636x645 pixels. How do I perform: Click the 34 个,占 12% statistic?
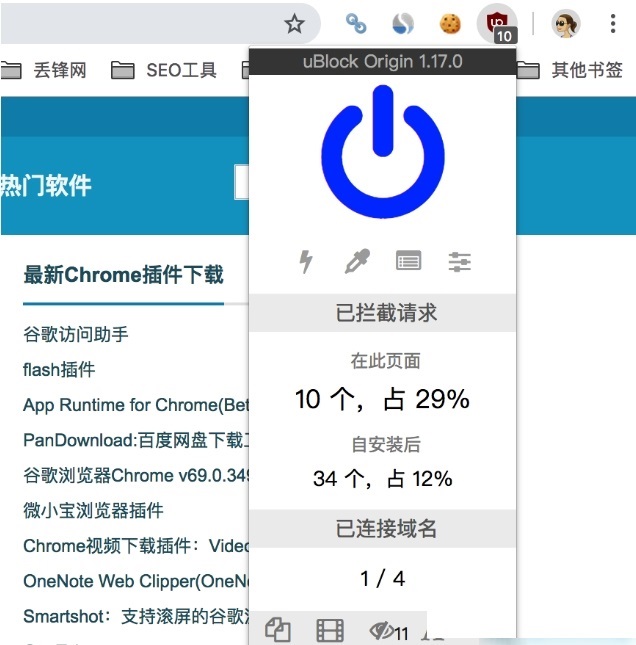point(383,479)
